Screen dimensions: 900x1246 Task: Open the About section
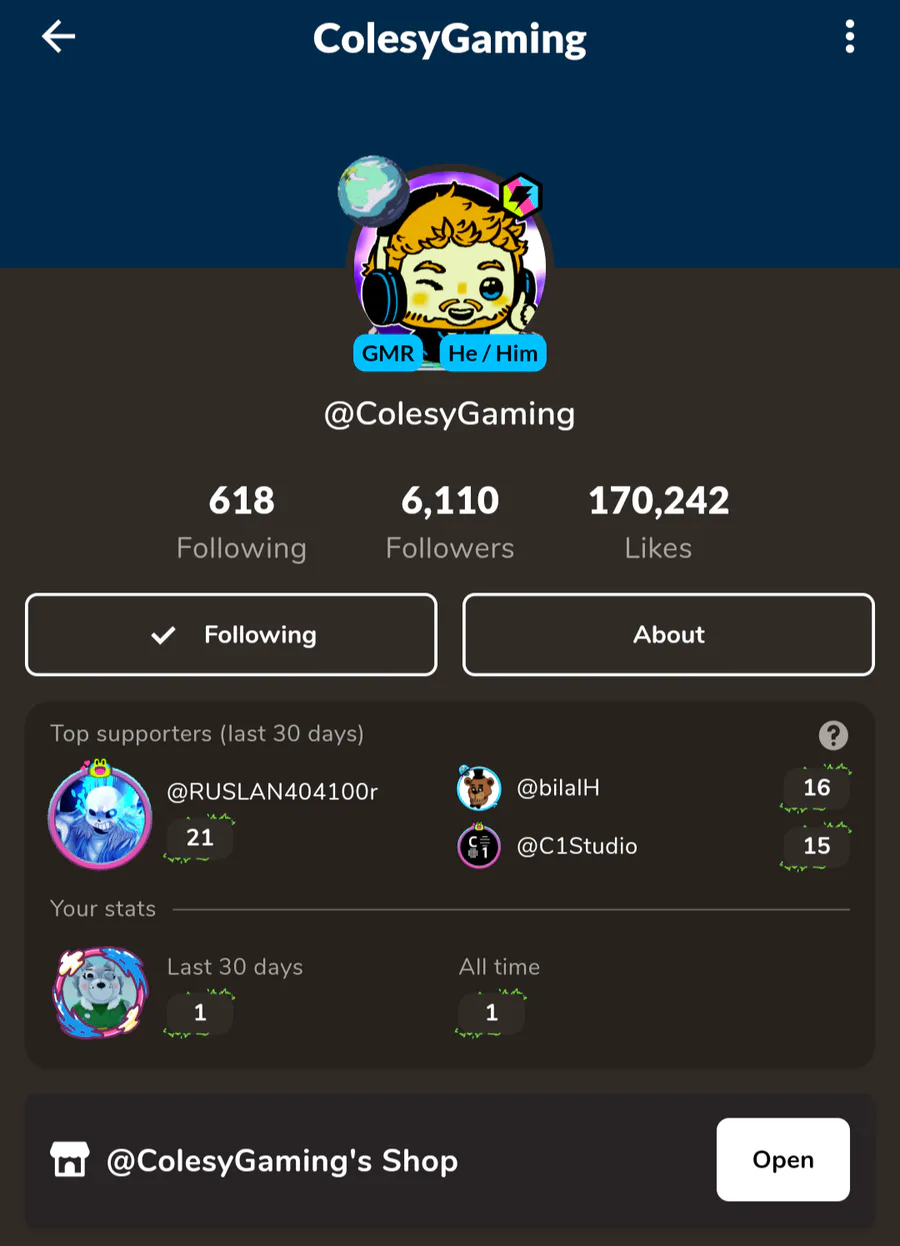[x=668, y=635]
